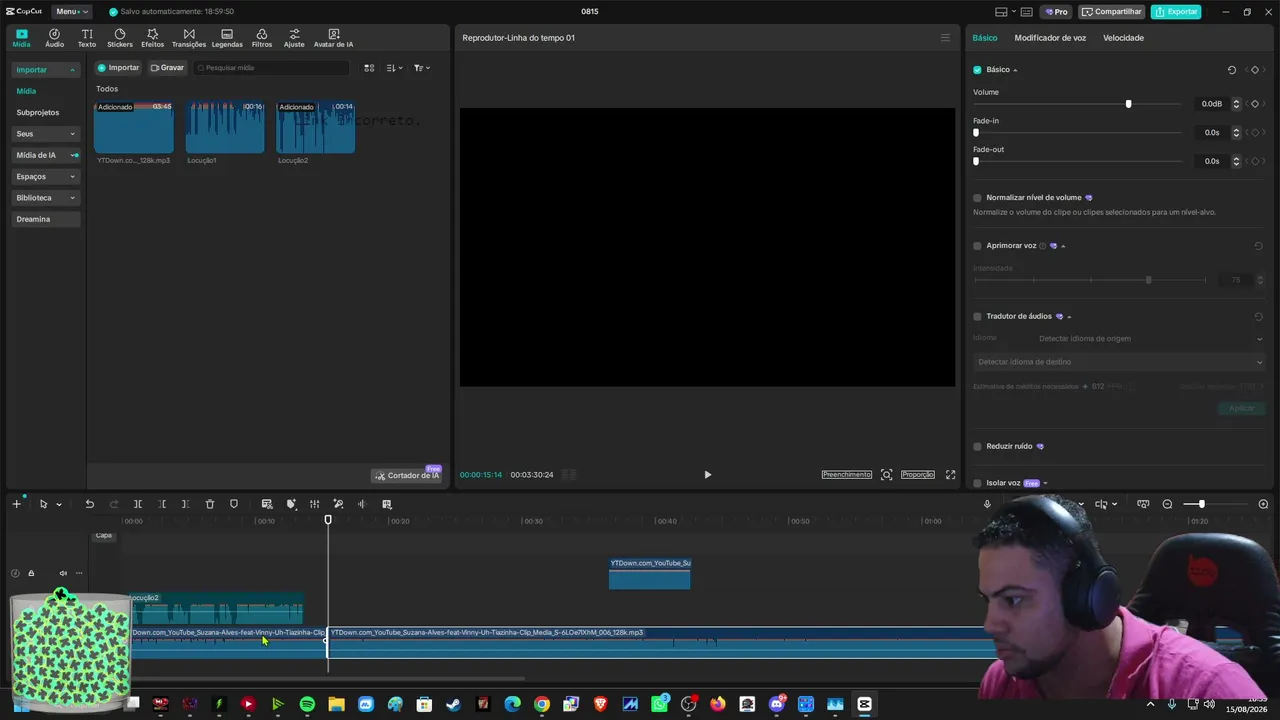Image resolution: width=1280 pixels, height=720 pixels.
Task: Undo the last timeline action
Action: [90, 504]
